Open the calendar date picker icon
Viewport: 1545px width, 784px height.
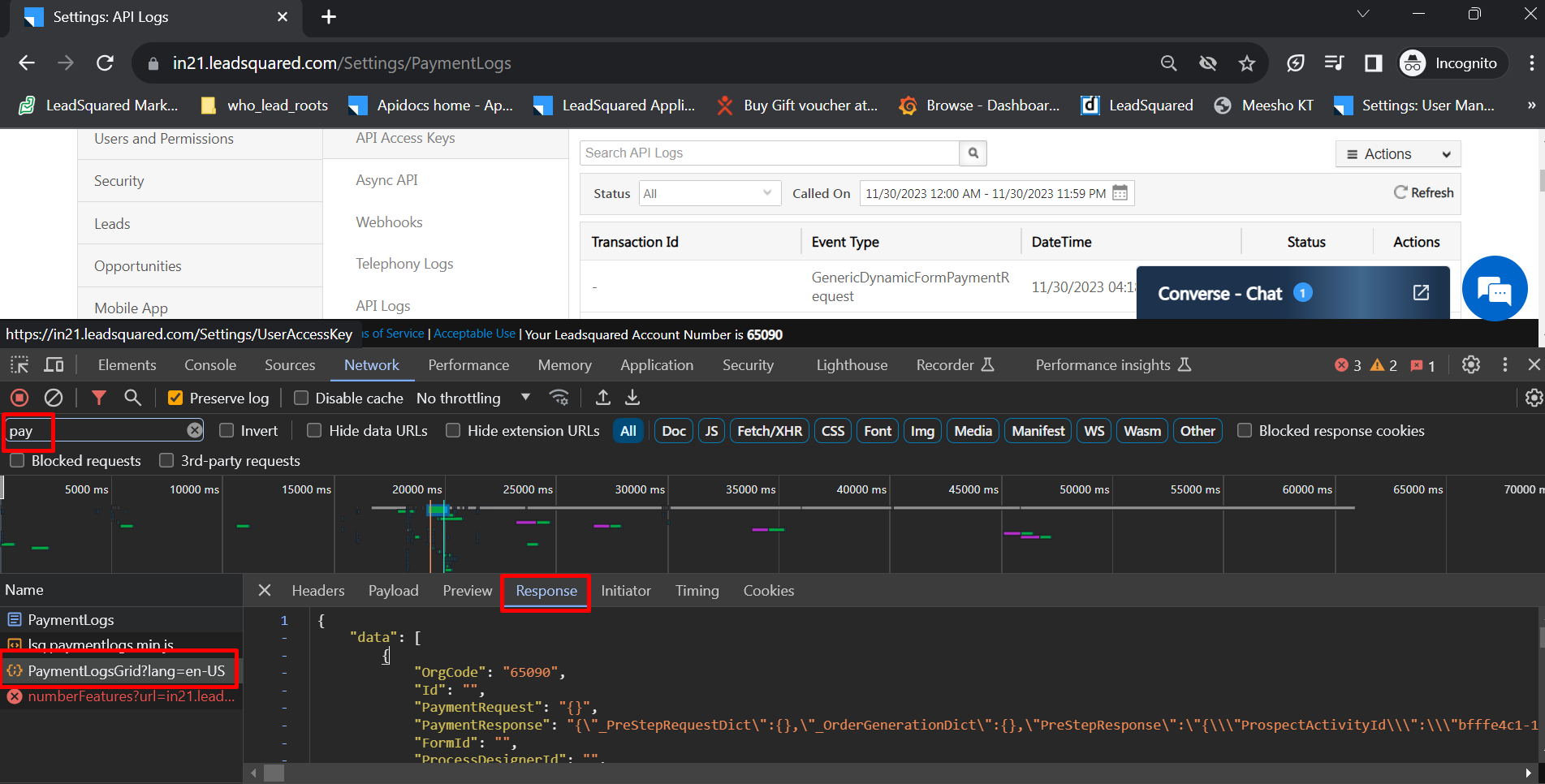click(1120, 193)
